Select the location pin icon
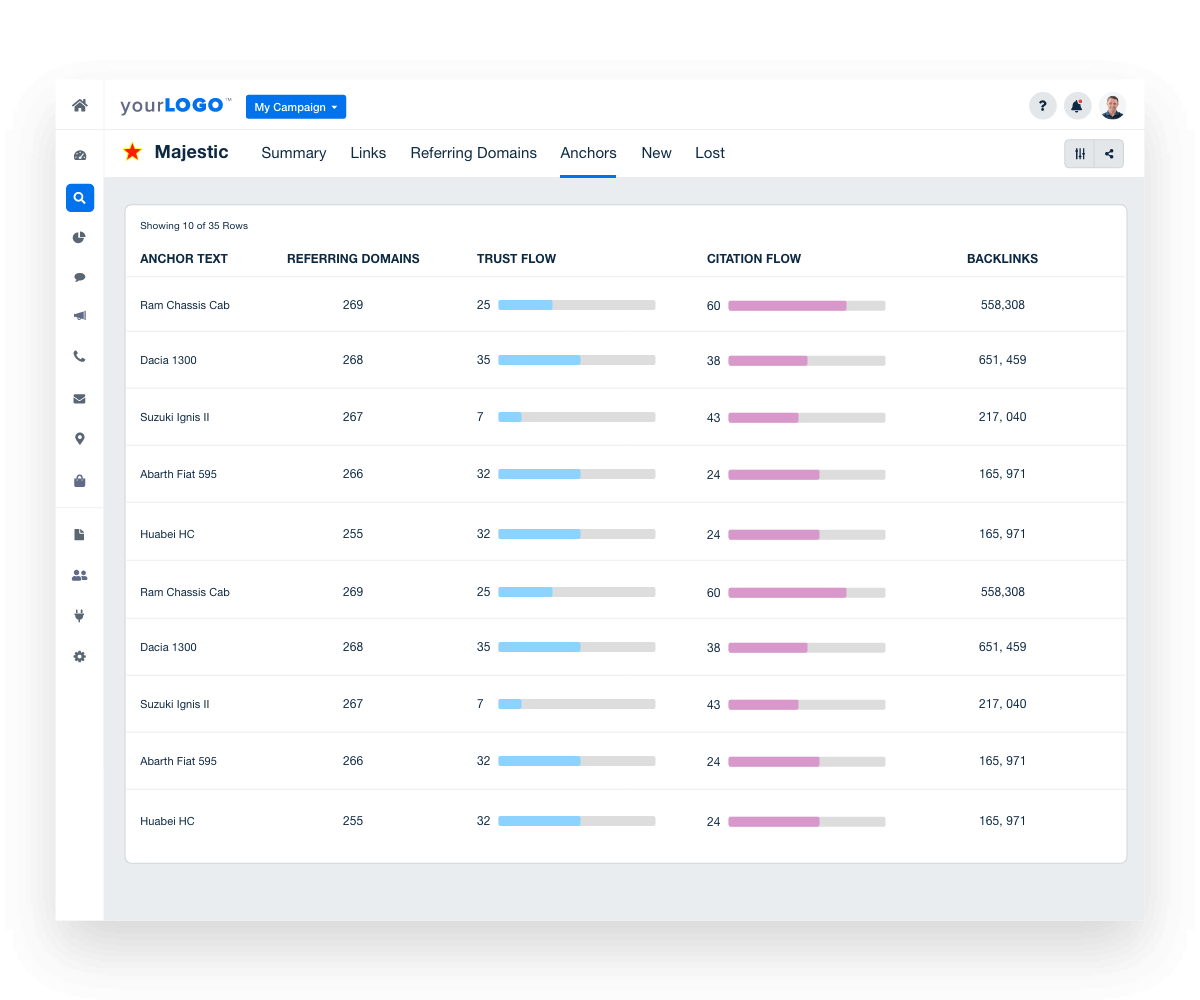This screenshot has height=1000, width=1200. 80,438
